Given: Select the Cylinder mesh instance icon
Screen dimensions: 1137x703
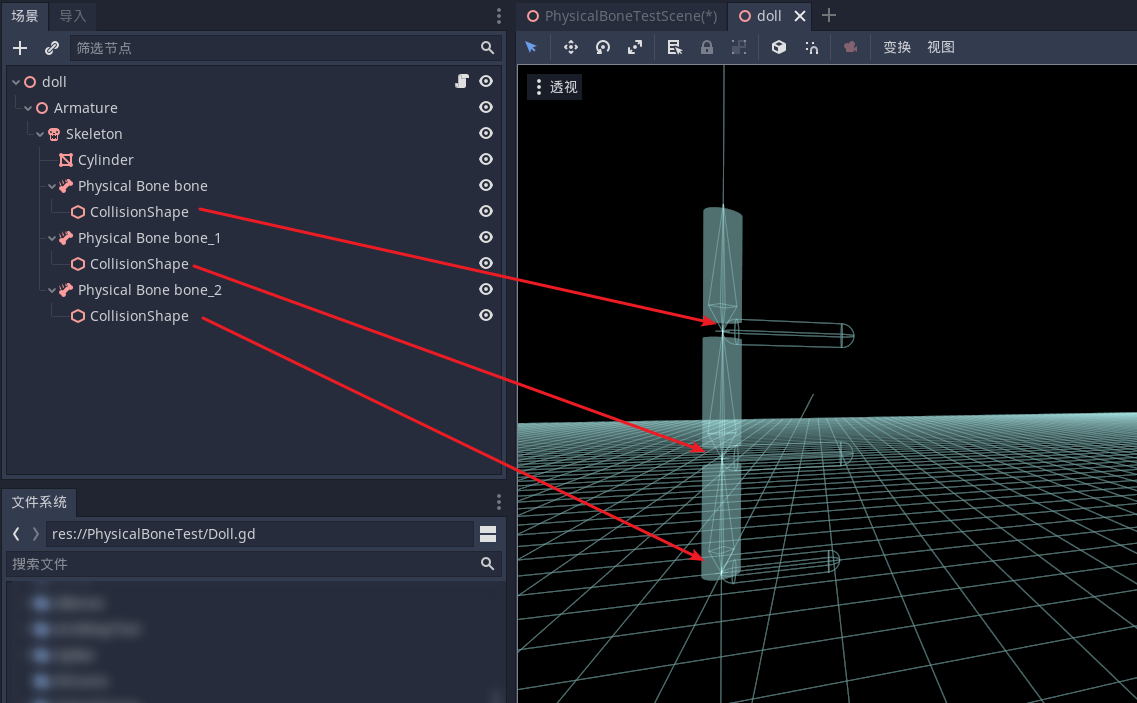Looking at the screenshot, I should 66,160.
